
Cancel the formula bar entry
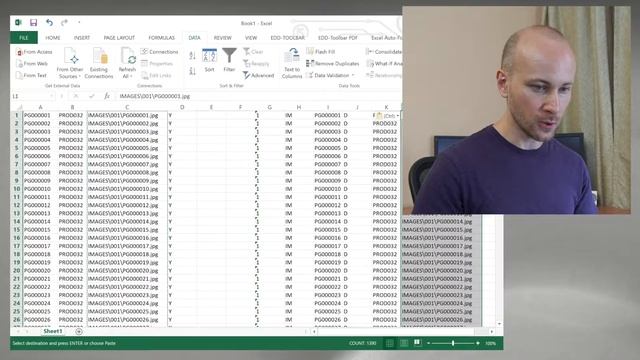(x=76, y=96)
